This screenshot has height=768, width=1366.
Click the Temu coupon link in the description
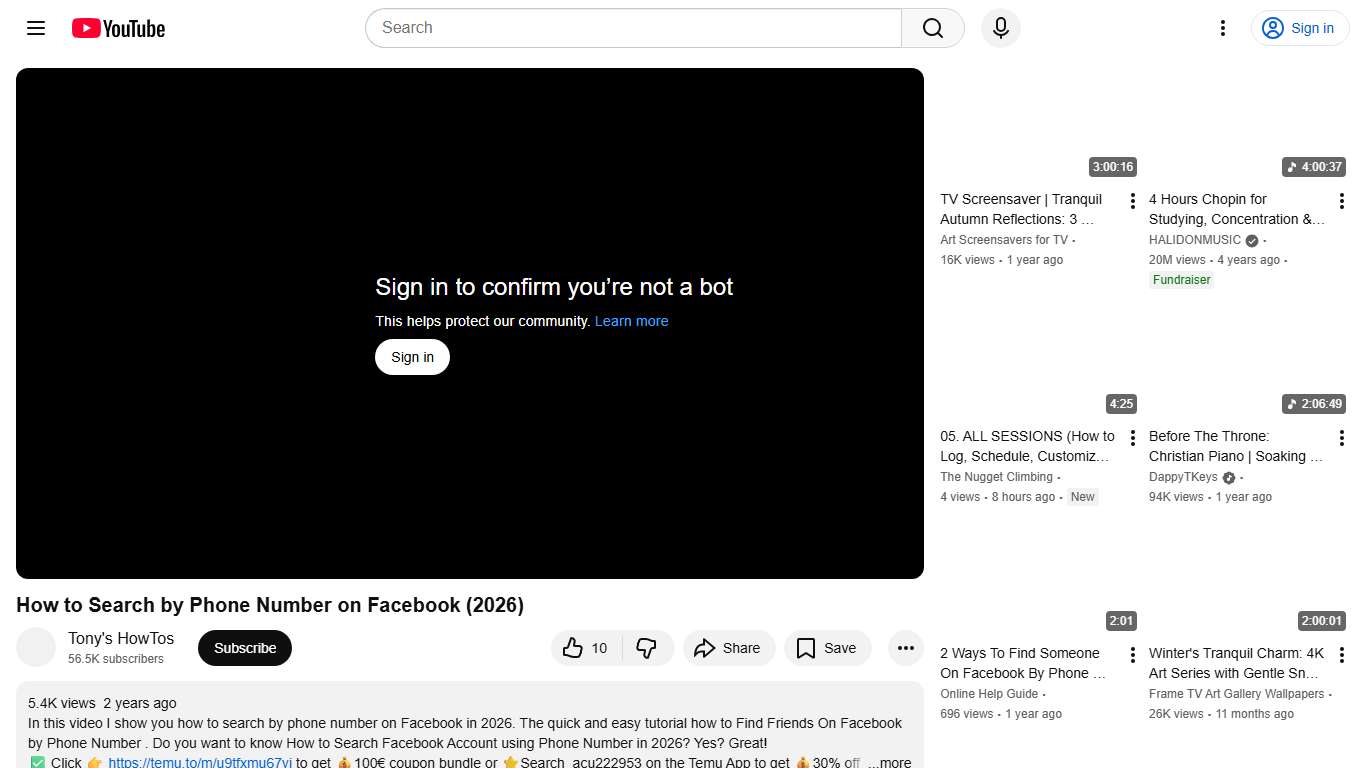click(x=199, y=762)
